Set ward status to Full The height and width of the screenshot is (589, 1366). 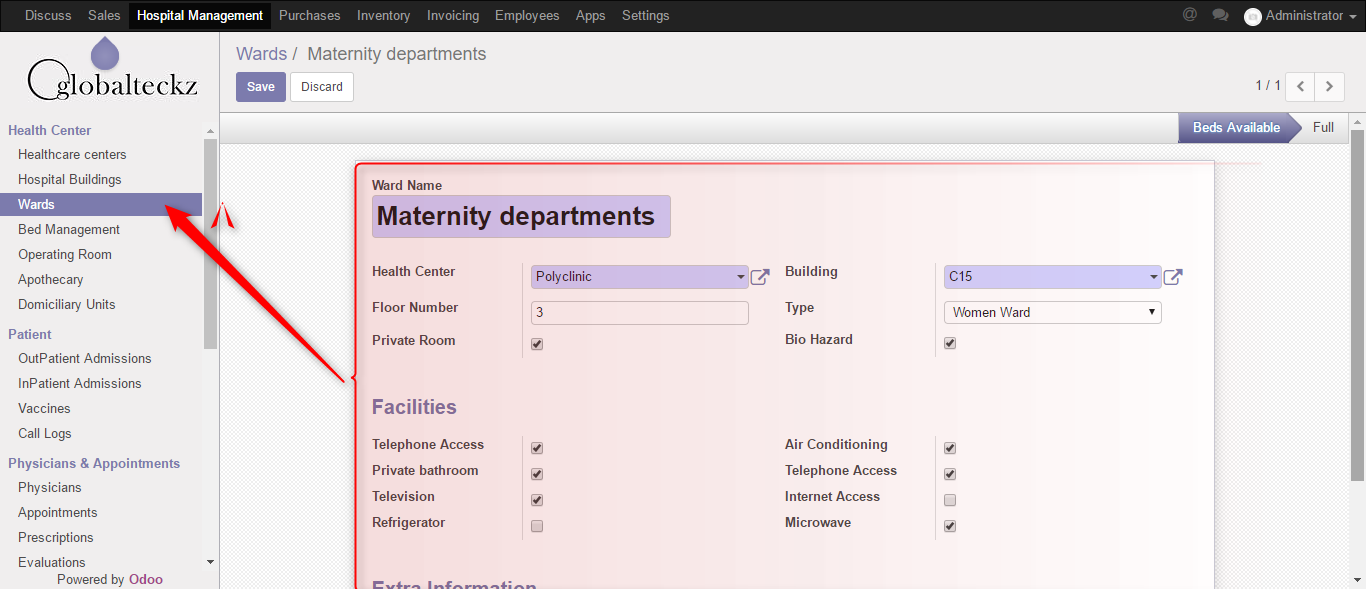[1323, 127]
